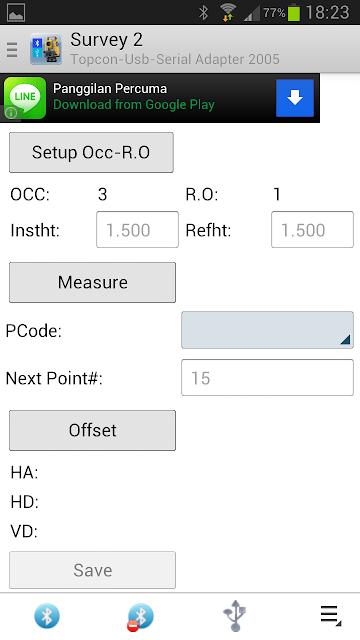This screenshot has width=360, height=640.
Task: Tap the USB connection icon
Action: (x=235, y=616)
